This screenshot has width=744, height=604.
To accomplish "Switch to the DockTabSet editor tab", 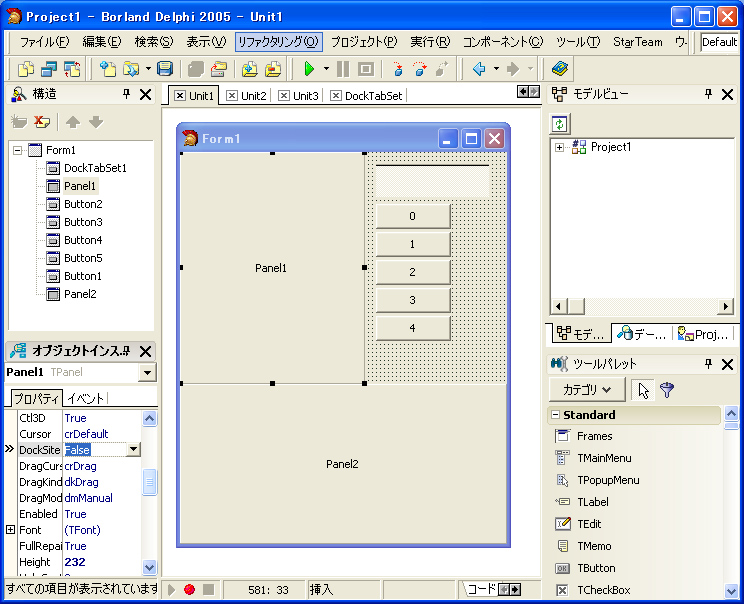I will pyautogui.click(x=367, y=96).
